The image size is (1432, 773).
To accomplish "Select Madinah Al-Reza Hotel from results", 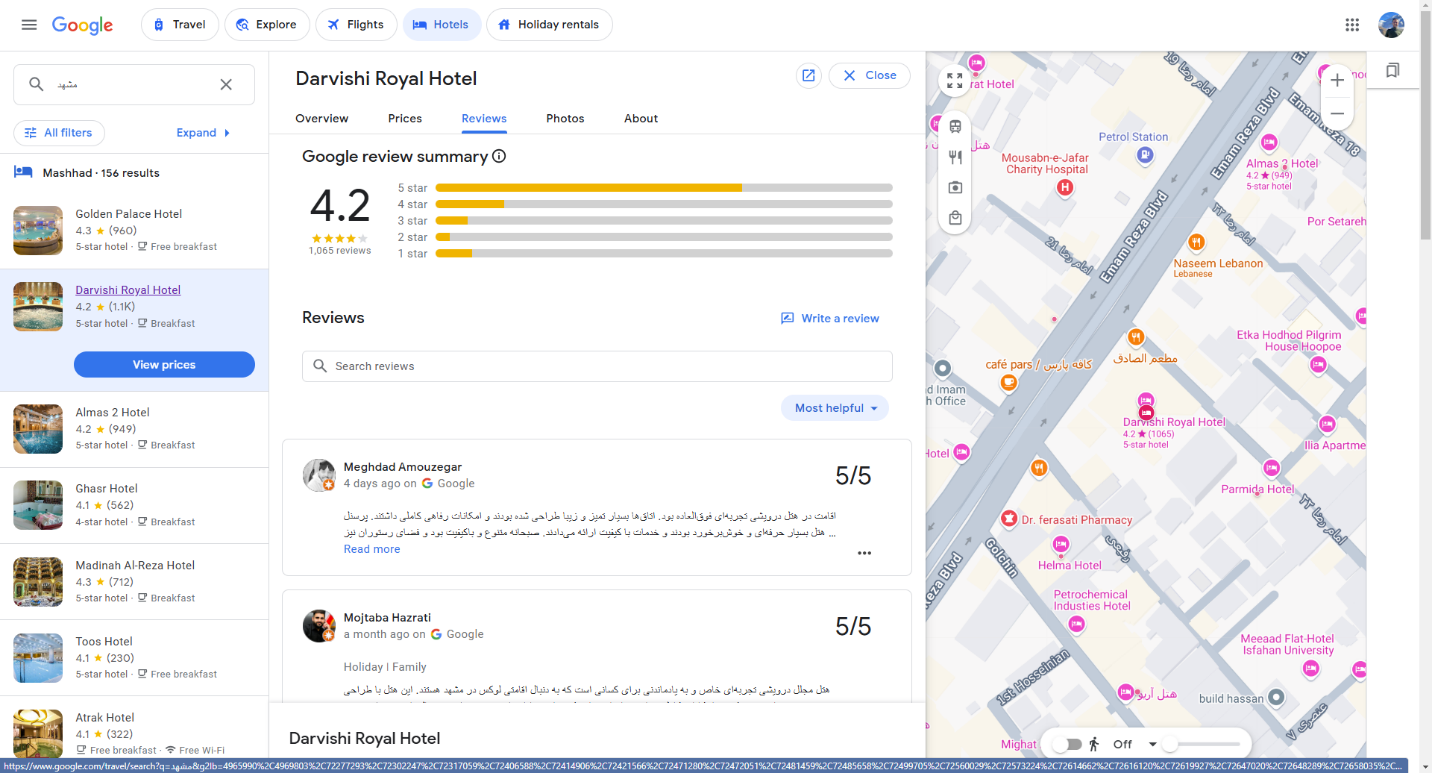I will tap(134, 582).
